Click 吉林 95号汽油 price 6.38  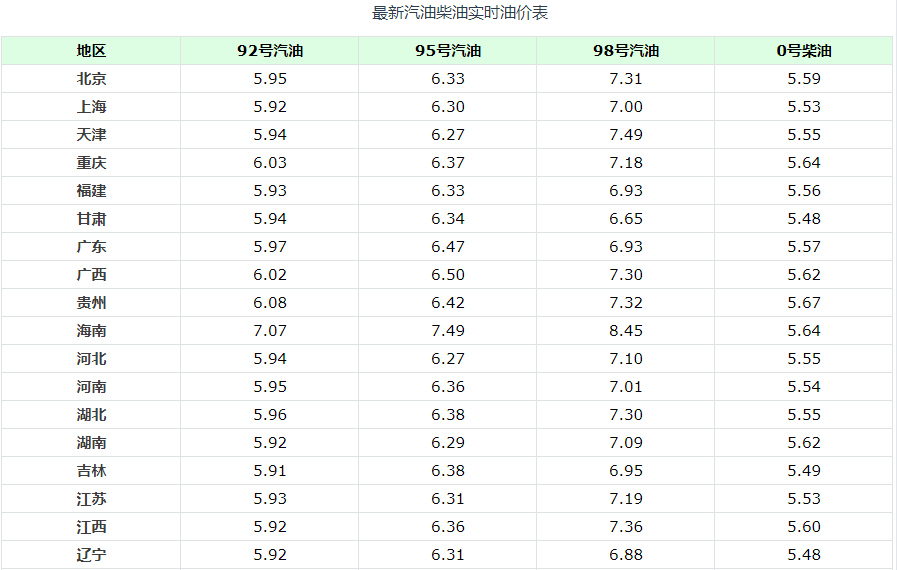click(x=448, y=471)
